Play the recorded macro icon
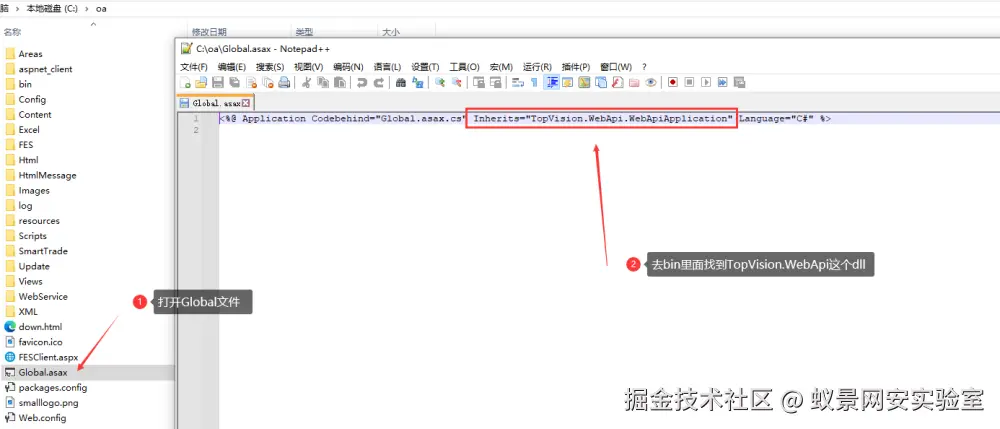 [707, 82]
